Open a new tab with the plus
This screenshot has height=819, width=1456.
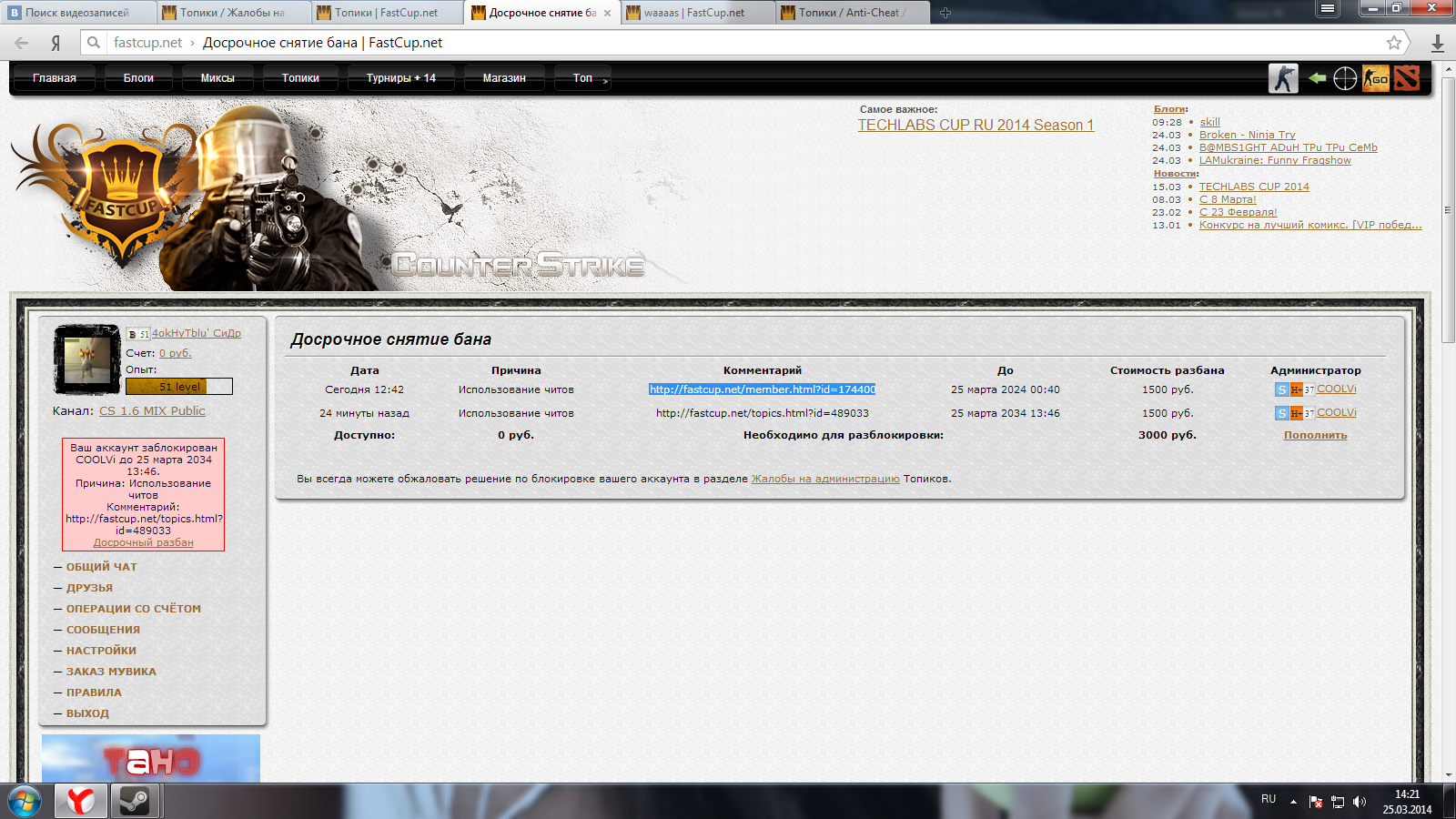[x=945, y=13]
